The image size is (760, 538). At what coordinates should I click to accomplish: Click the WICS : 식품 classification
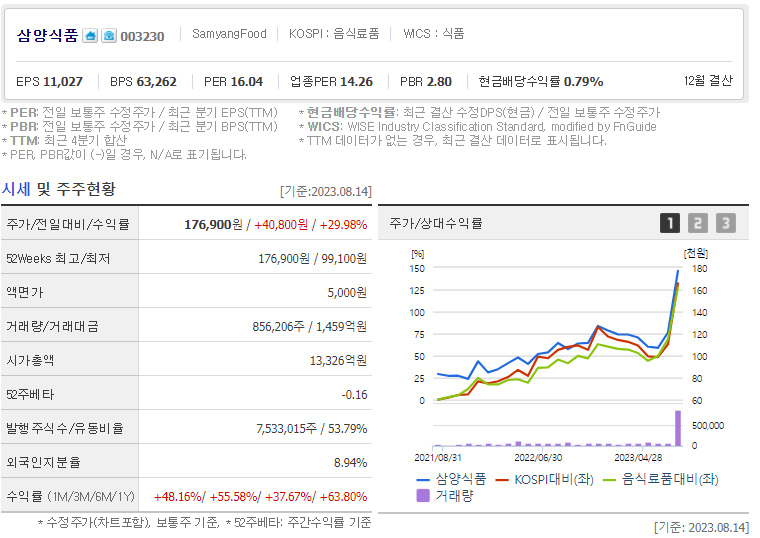coord(434,33)
